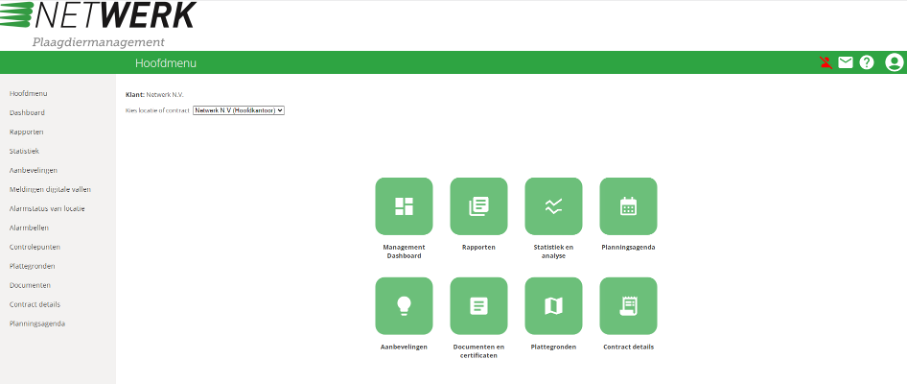Open the mail envelope icon
Image resolution: width=908 pixels, height=384 pixels.
click(845, 63)
